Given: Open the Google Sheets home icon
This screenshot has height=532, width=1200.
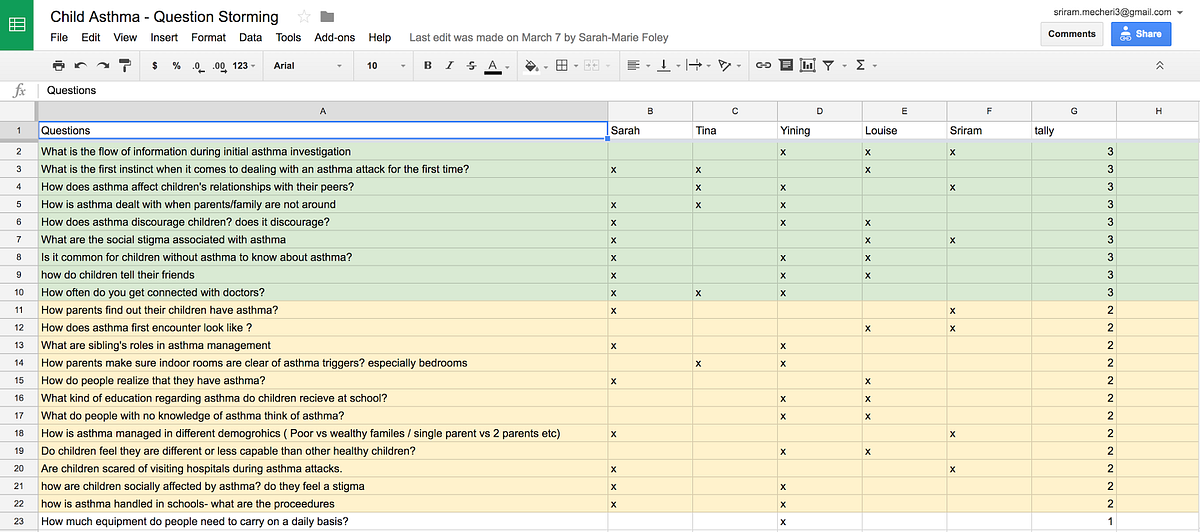Looking at the screenshot, I should [18, 25].
